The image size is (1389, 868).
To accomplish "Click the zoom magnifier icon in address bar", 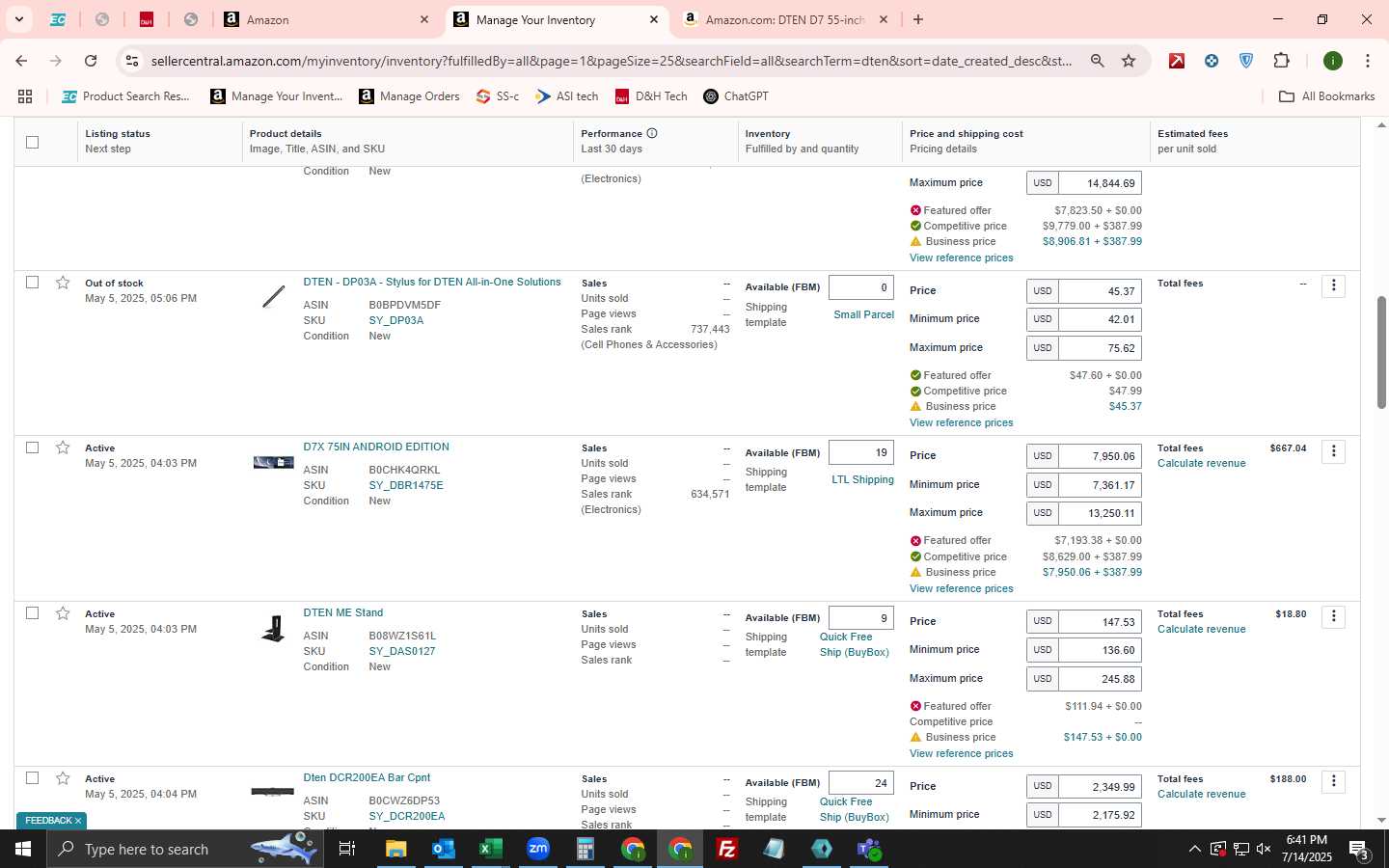I will [1097, 61].
